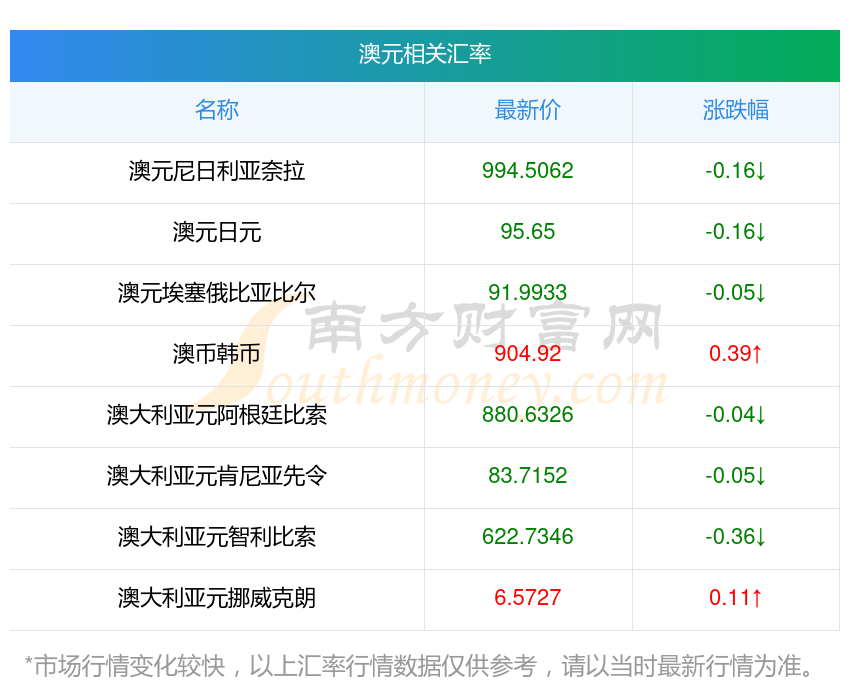Click the disclaimer note beginning *市场行情变化较快

tap(419, 666)
